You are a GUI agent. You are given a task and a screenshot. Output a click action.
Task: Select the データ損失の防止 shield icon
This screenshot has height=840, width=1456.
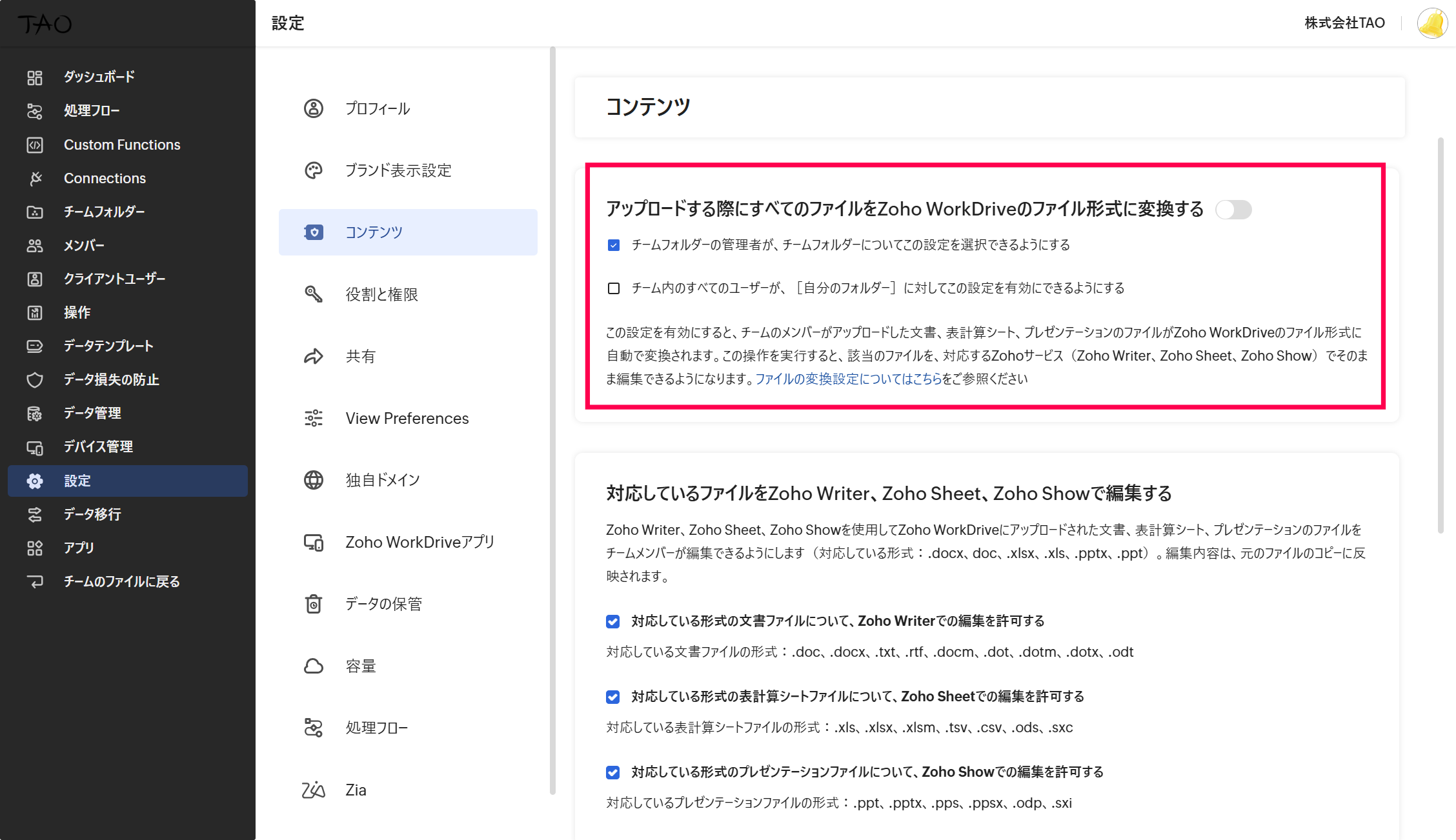point(35,380)
